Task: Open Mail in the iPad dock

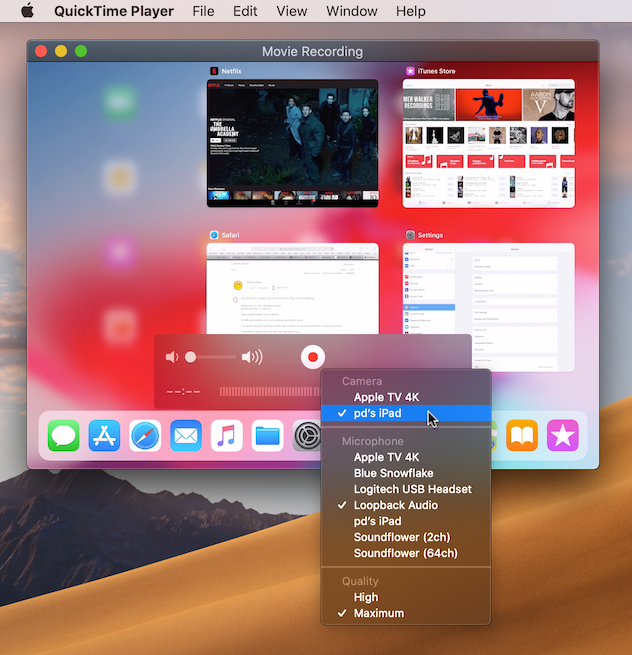Action: point(186,436)
